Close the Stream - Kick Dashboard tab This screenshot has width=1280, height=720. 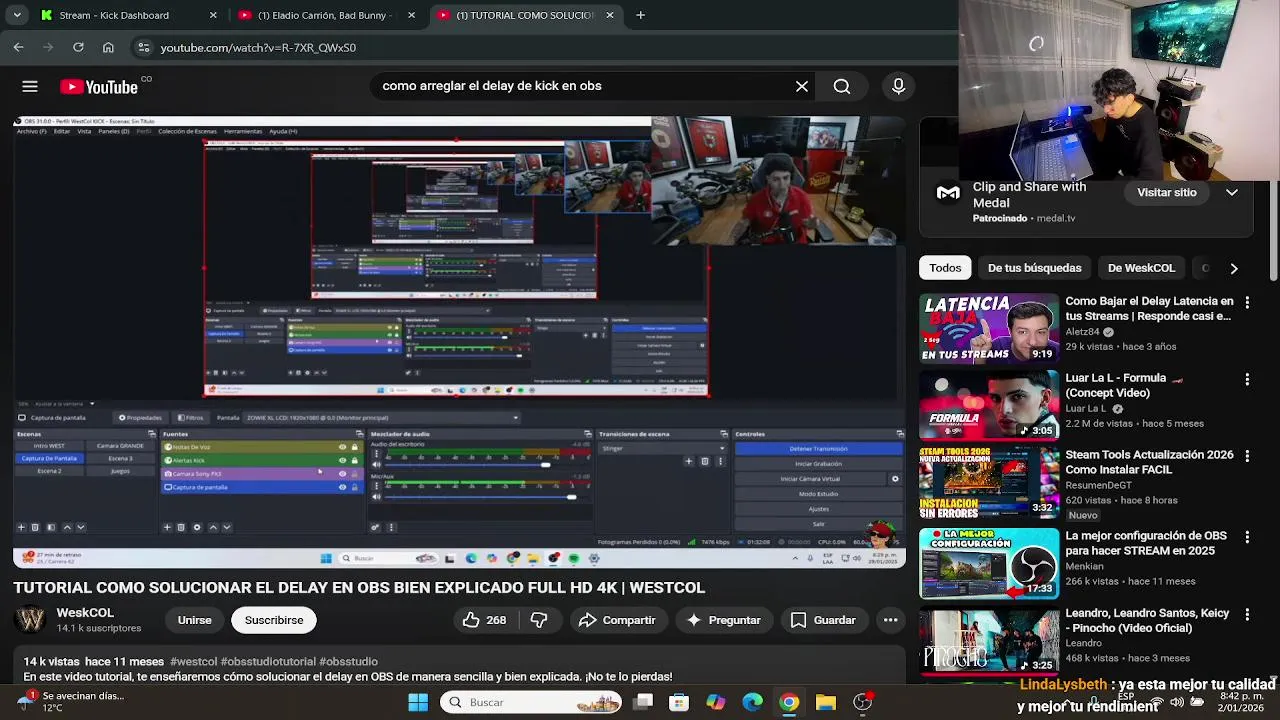pos(213,15)
